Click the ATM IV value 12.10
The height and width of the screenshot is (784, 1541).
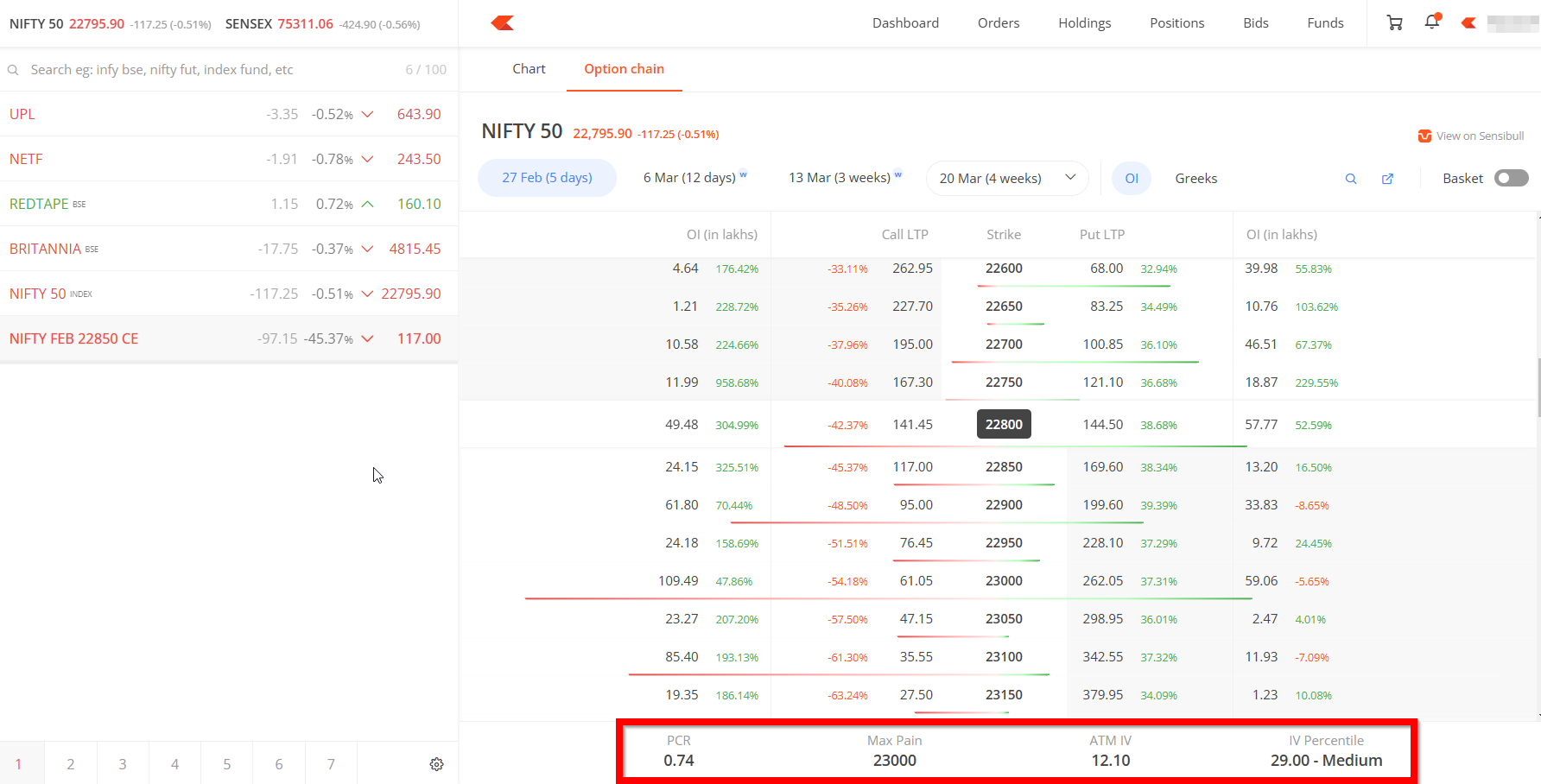coord(1111,761)
